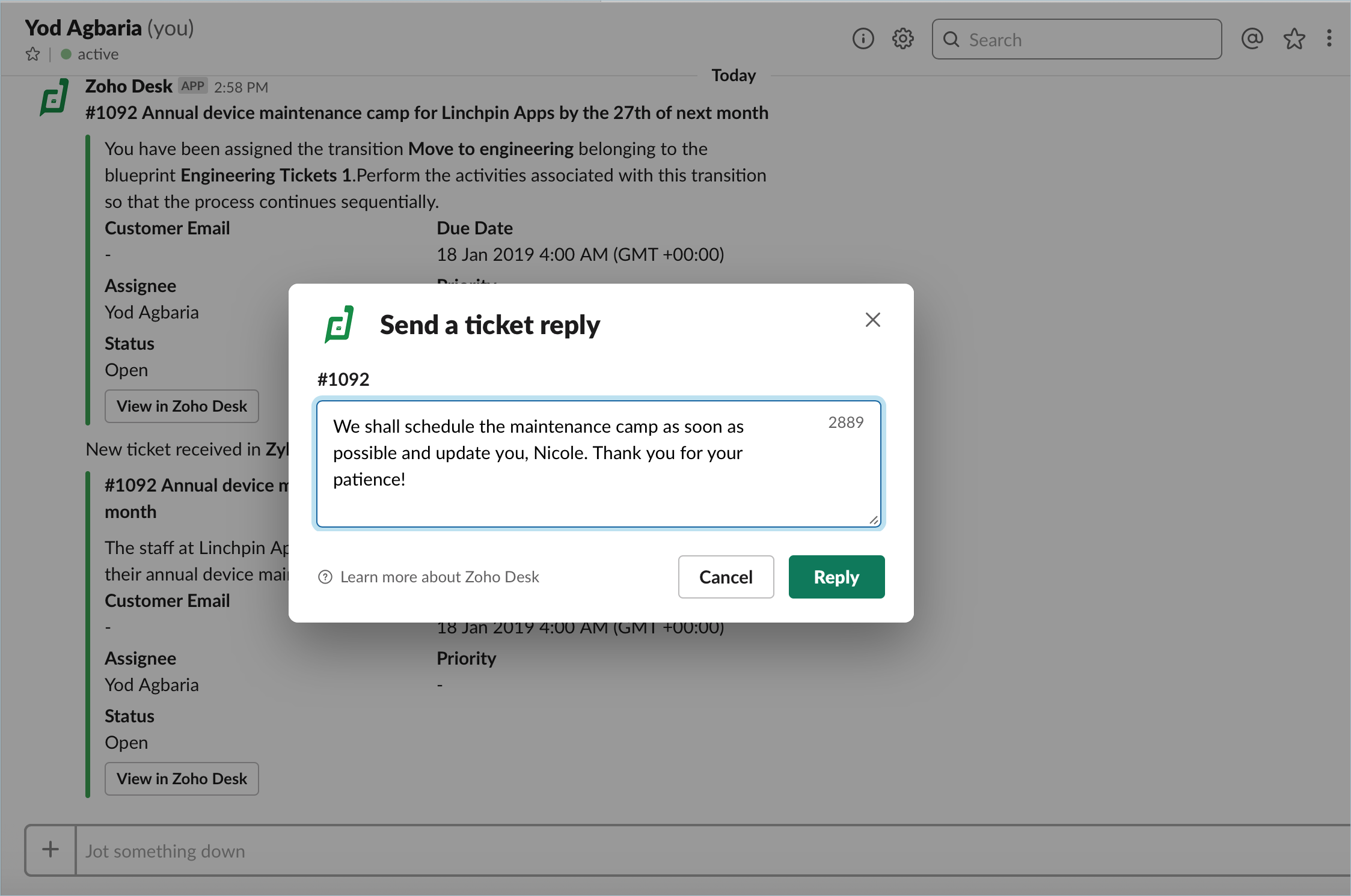Send the ticket with Reply button
The height and width of the screenshot is (896, 1351).
click(836, 577)
